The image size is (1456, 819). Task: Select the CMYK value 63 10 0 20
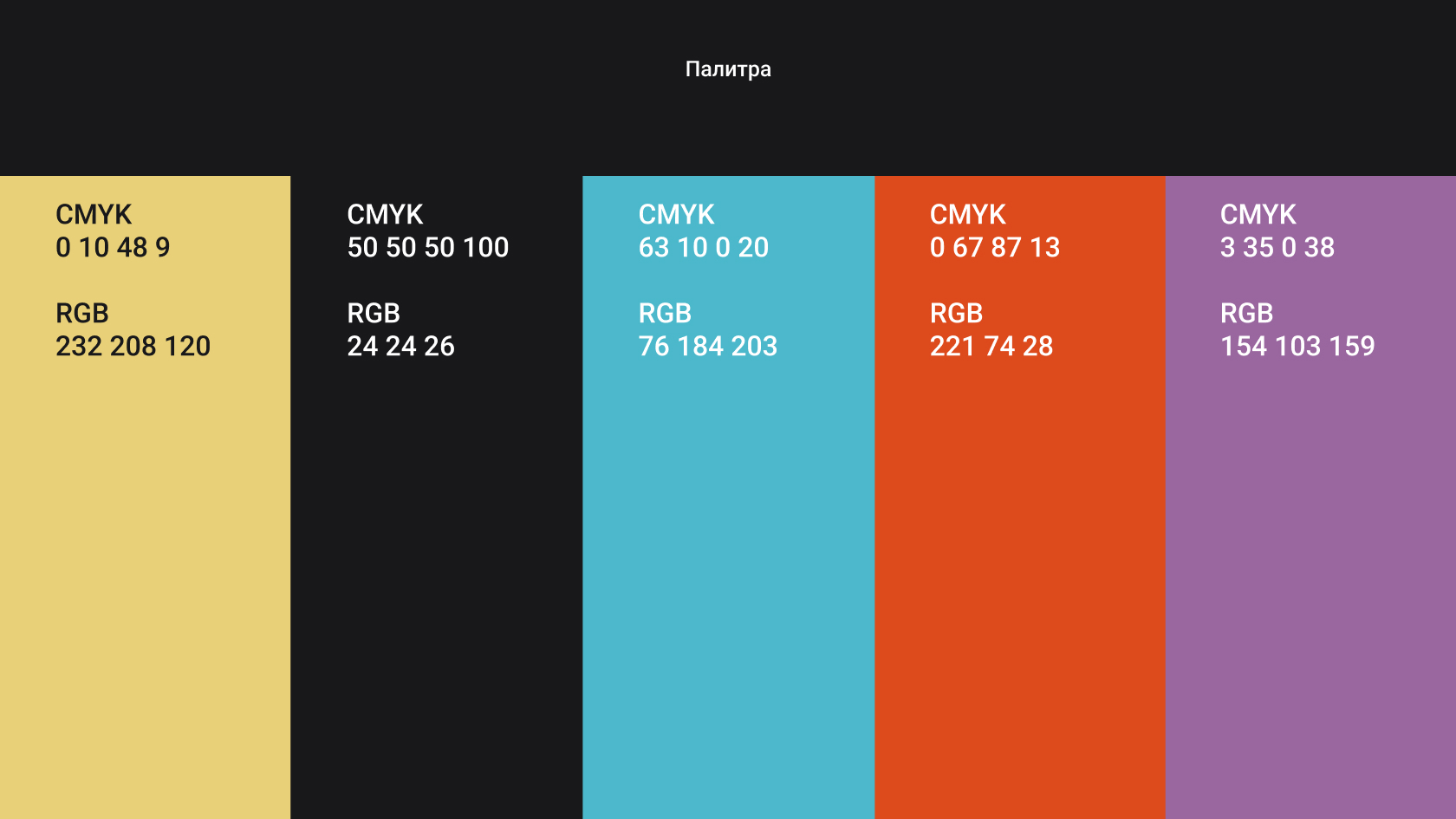pyautogui.click(x=704, y=248)
